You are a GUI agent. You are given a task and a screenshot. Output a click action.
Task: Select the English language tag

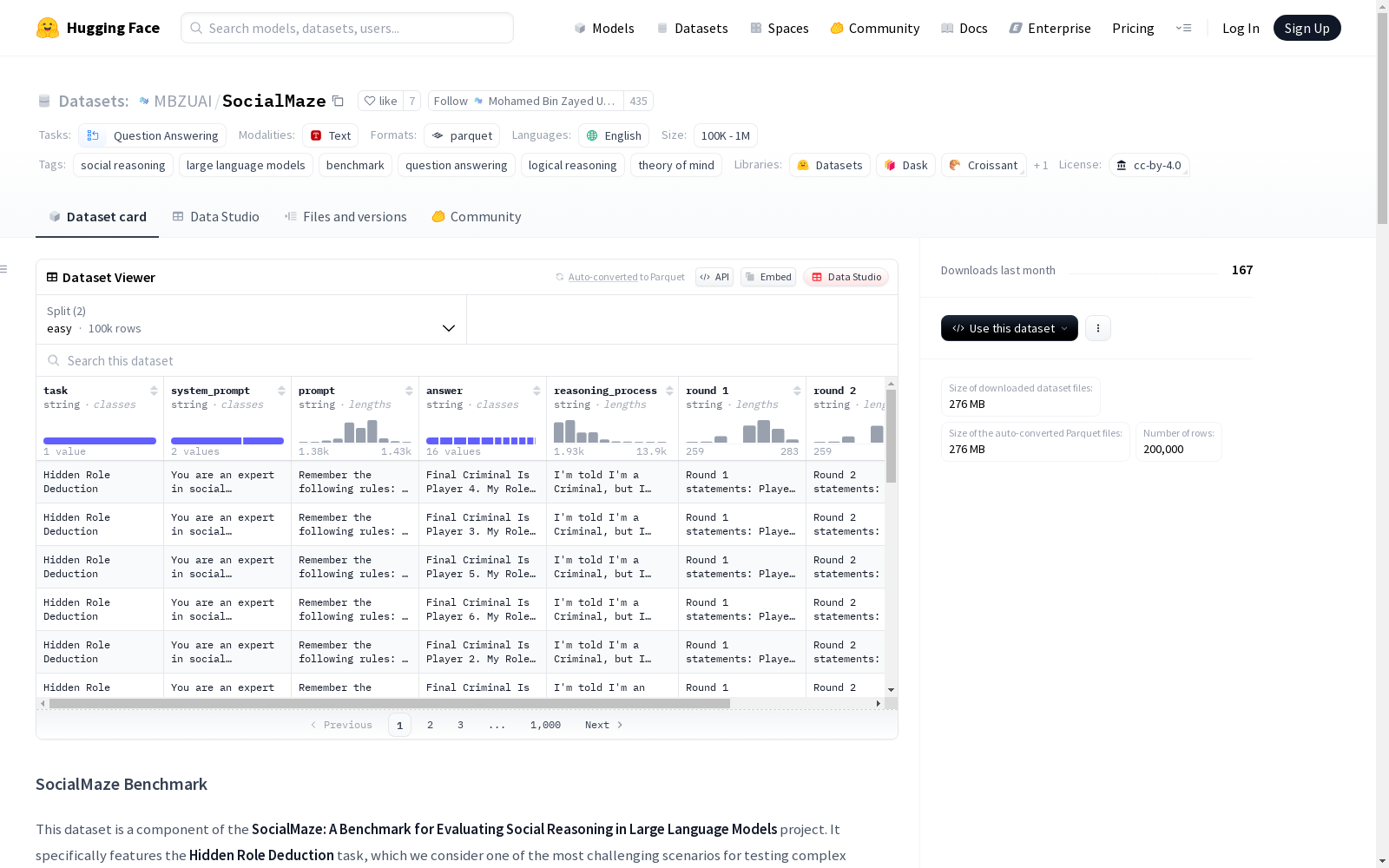[x=614, y=135]
